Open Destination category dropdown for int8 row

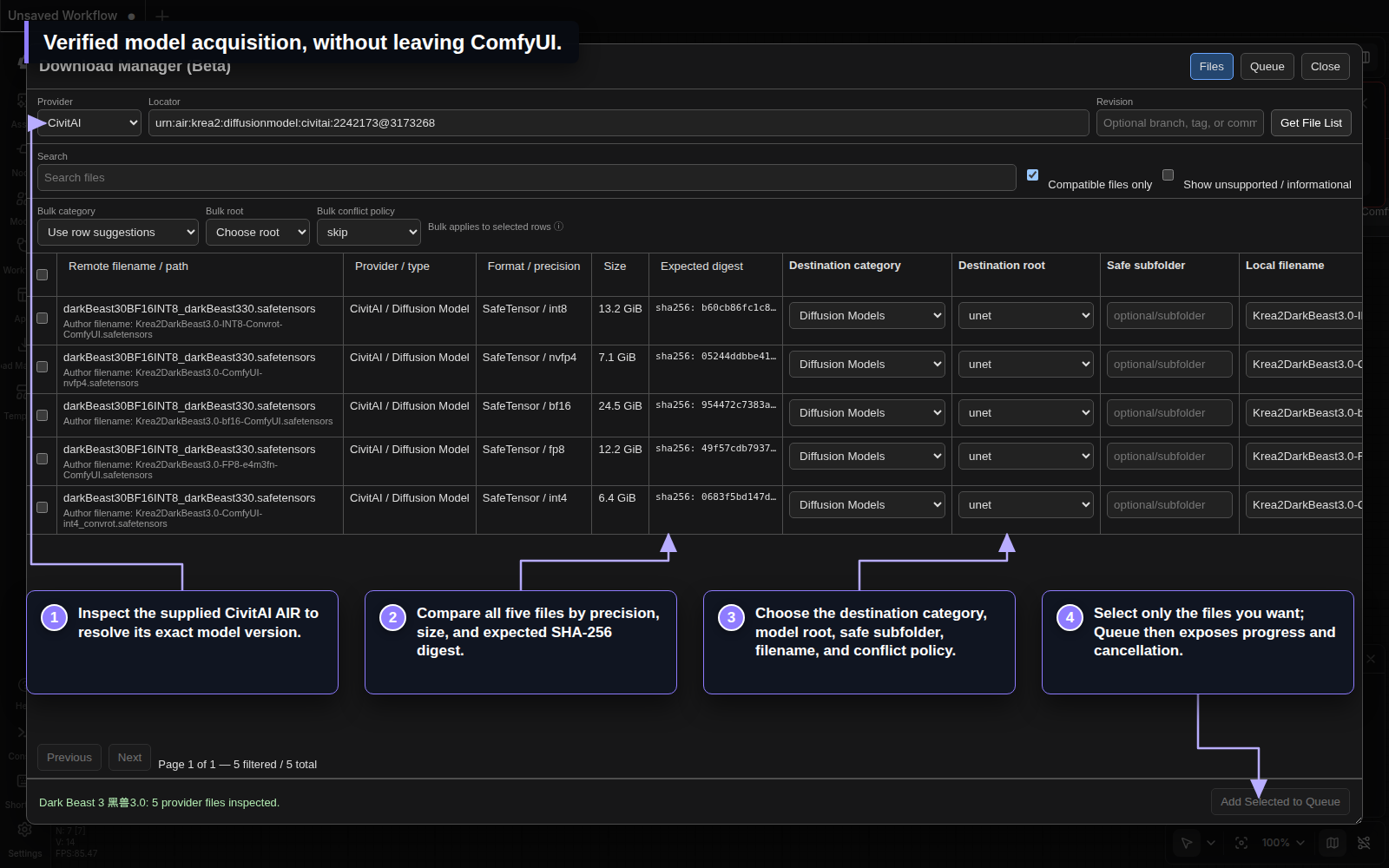[x=867, y=316]
